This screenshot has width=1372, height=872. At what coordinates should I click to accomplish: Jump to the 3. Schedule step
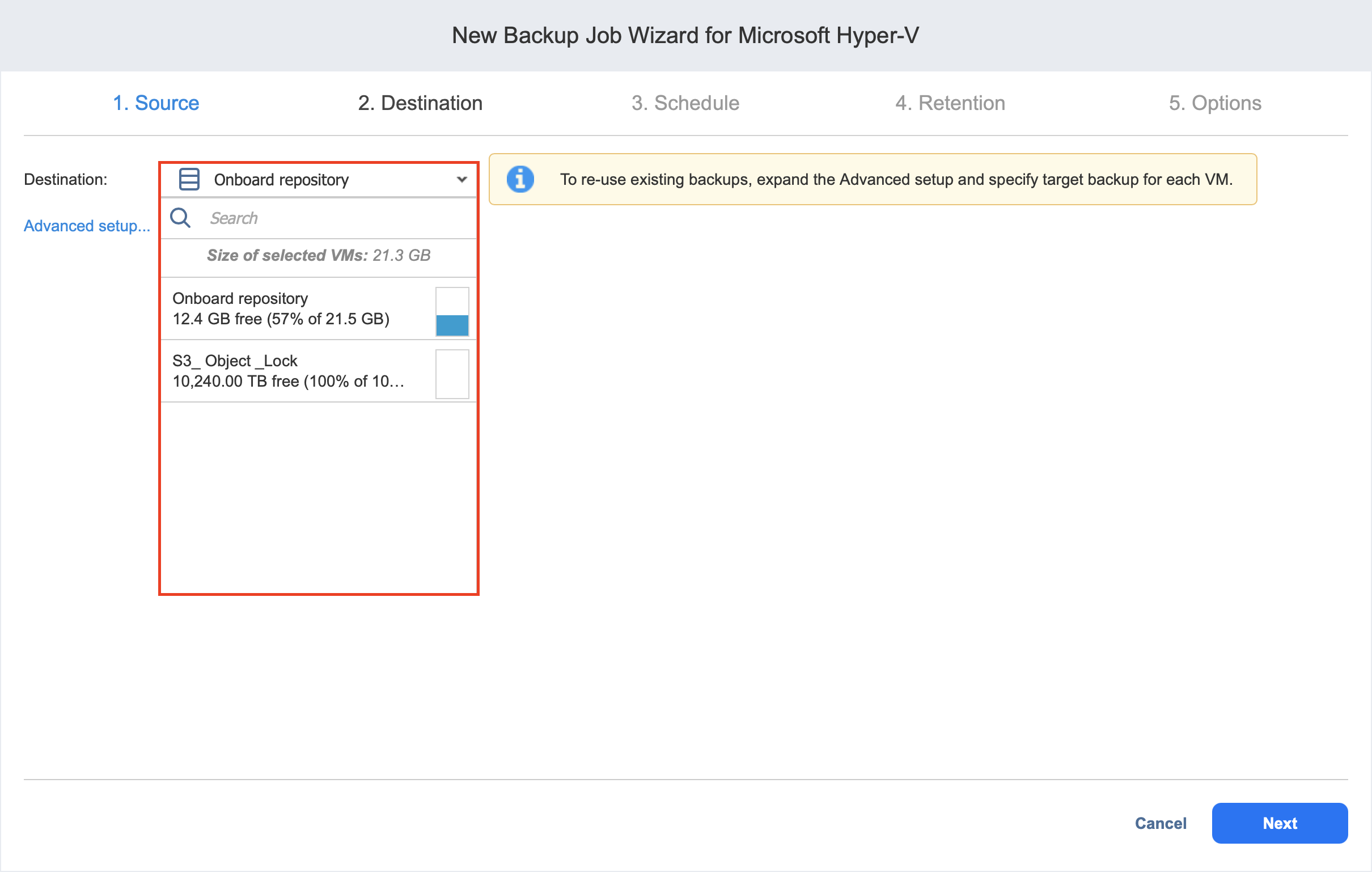click(685, 103)
